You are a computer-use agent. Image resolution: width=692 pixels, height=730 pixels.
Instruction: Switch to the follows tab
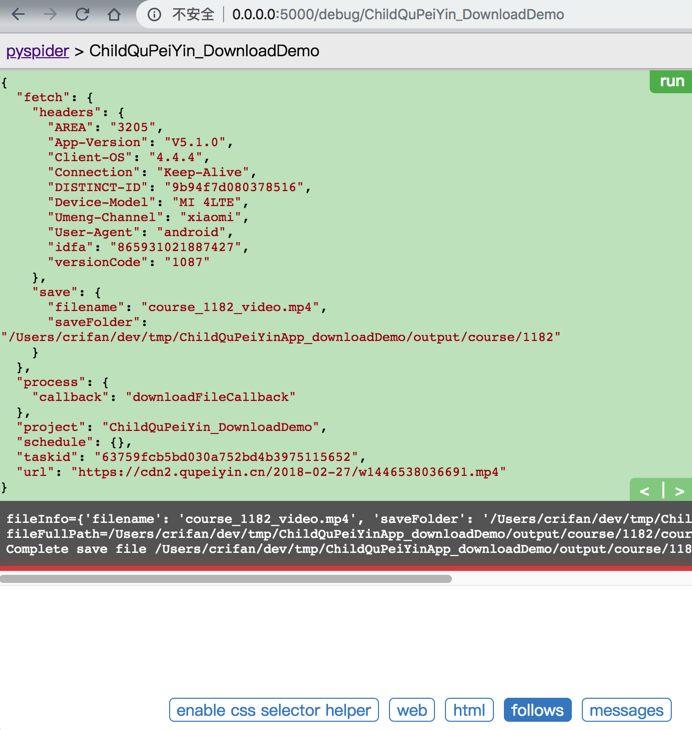[x=537, y=710]
